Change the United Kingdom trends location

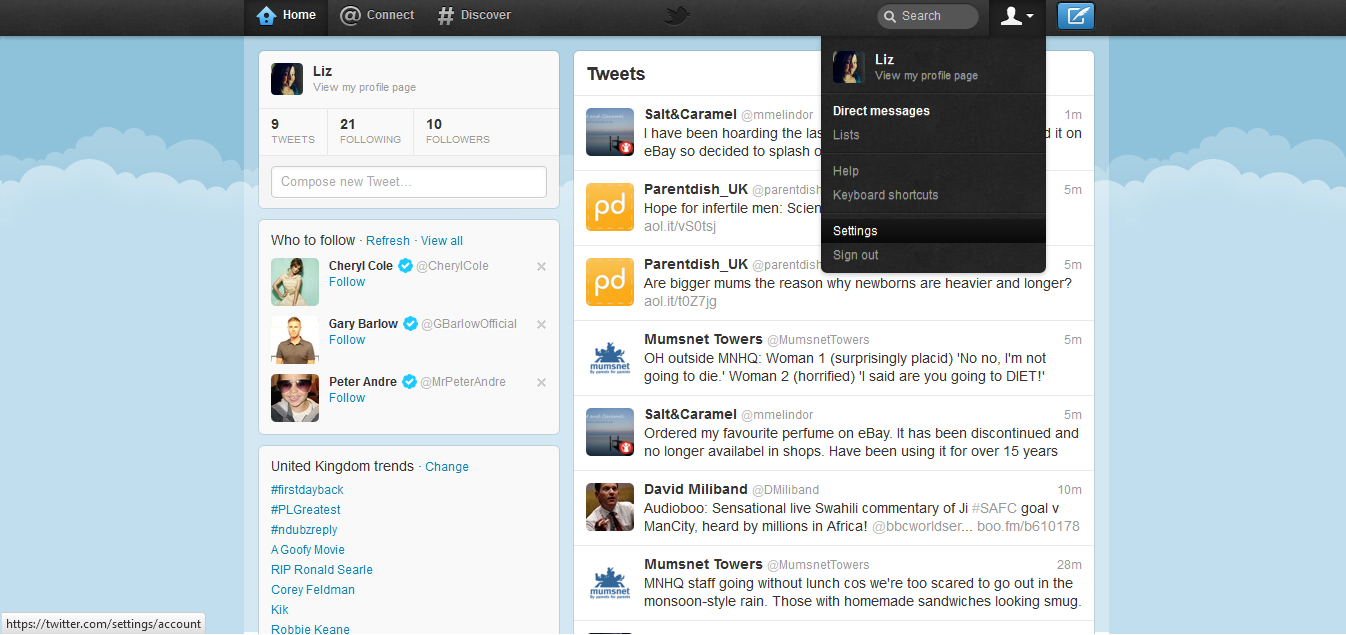pos(446,466)
